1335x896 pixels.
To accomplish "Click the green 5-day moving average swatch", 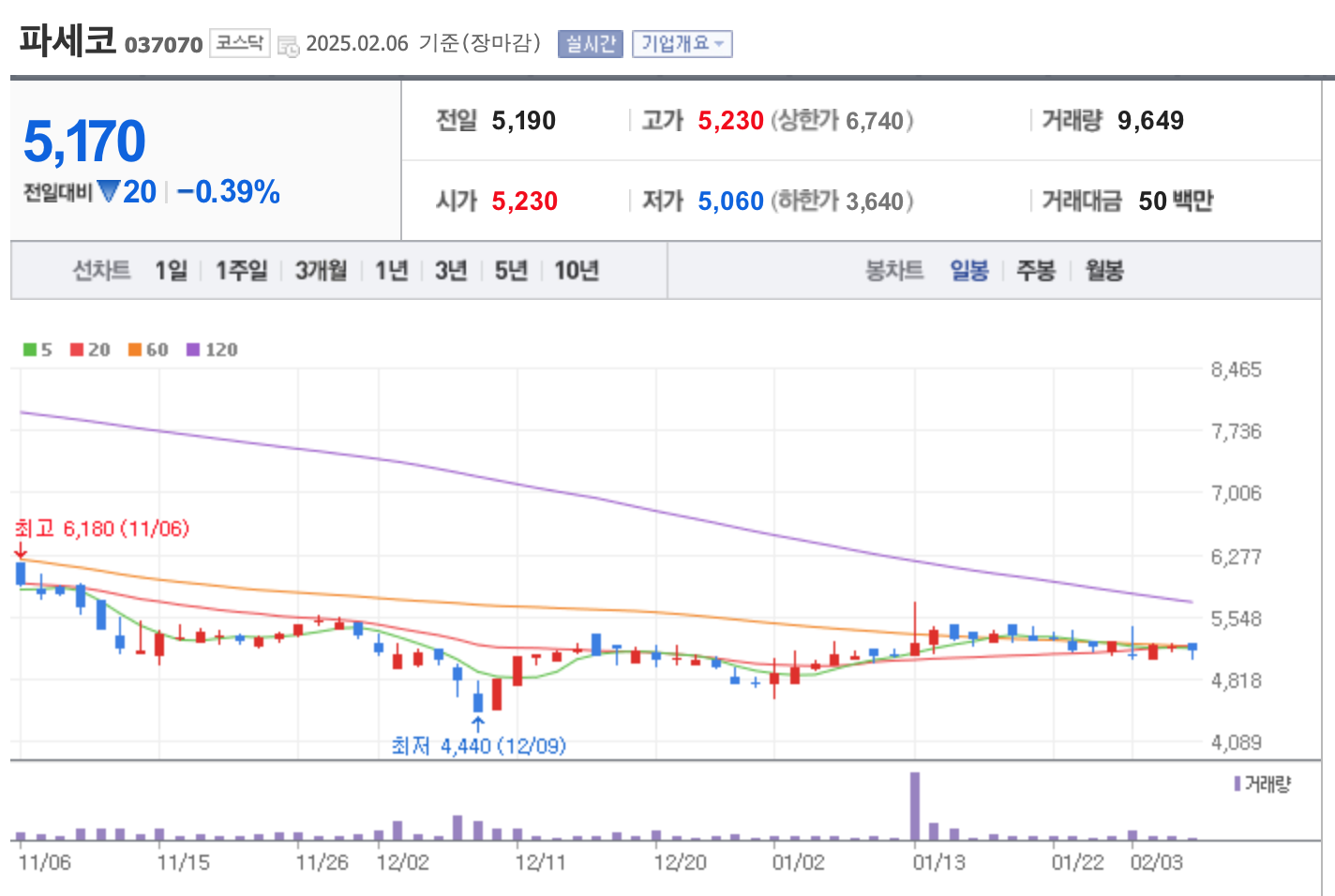I will click(30, 350).
